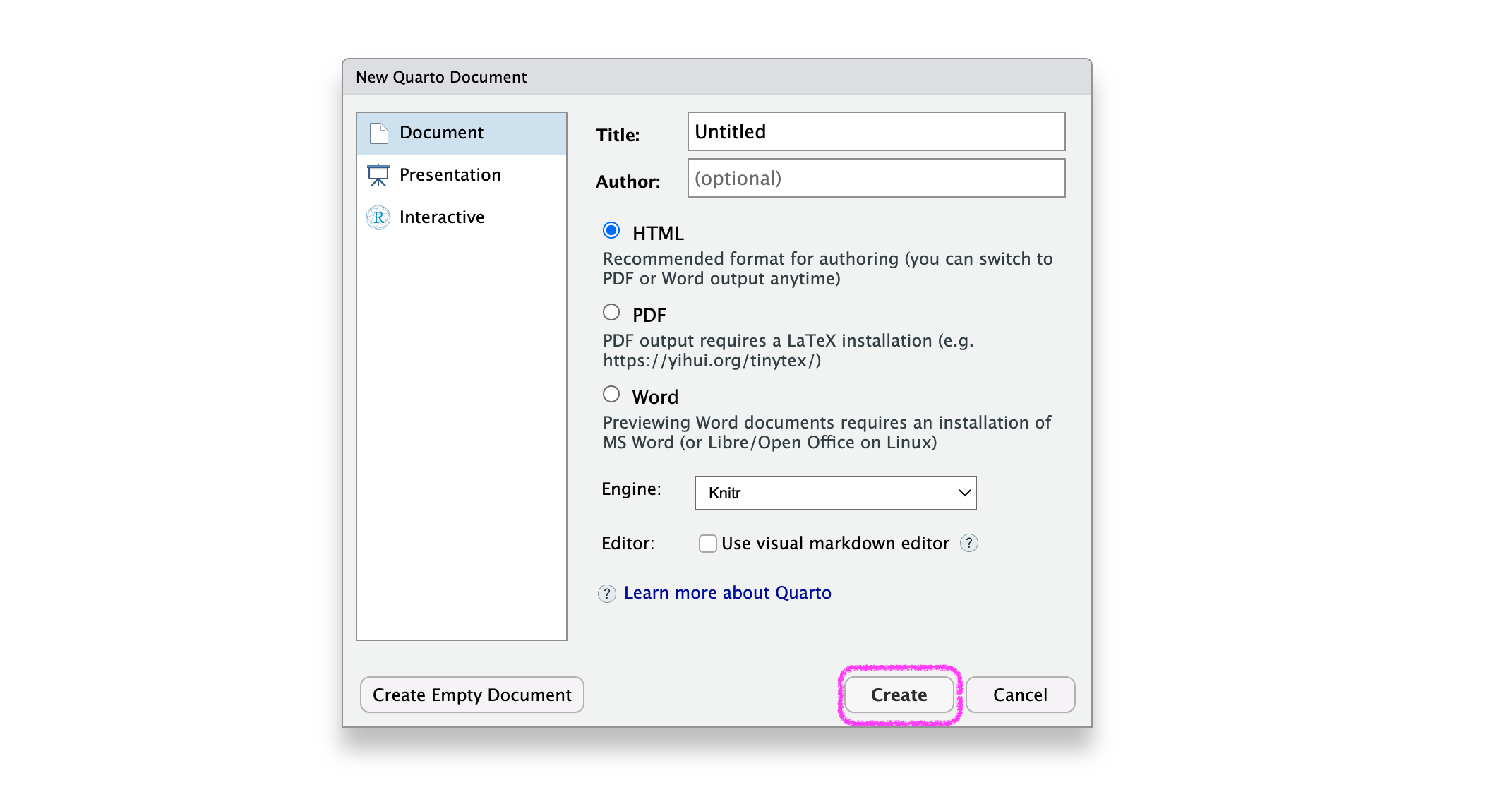
Task: Select the PDF output format
Action: (611, 313)
